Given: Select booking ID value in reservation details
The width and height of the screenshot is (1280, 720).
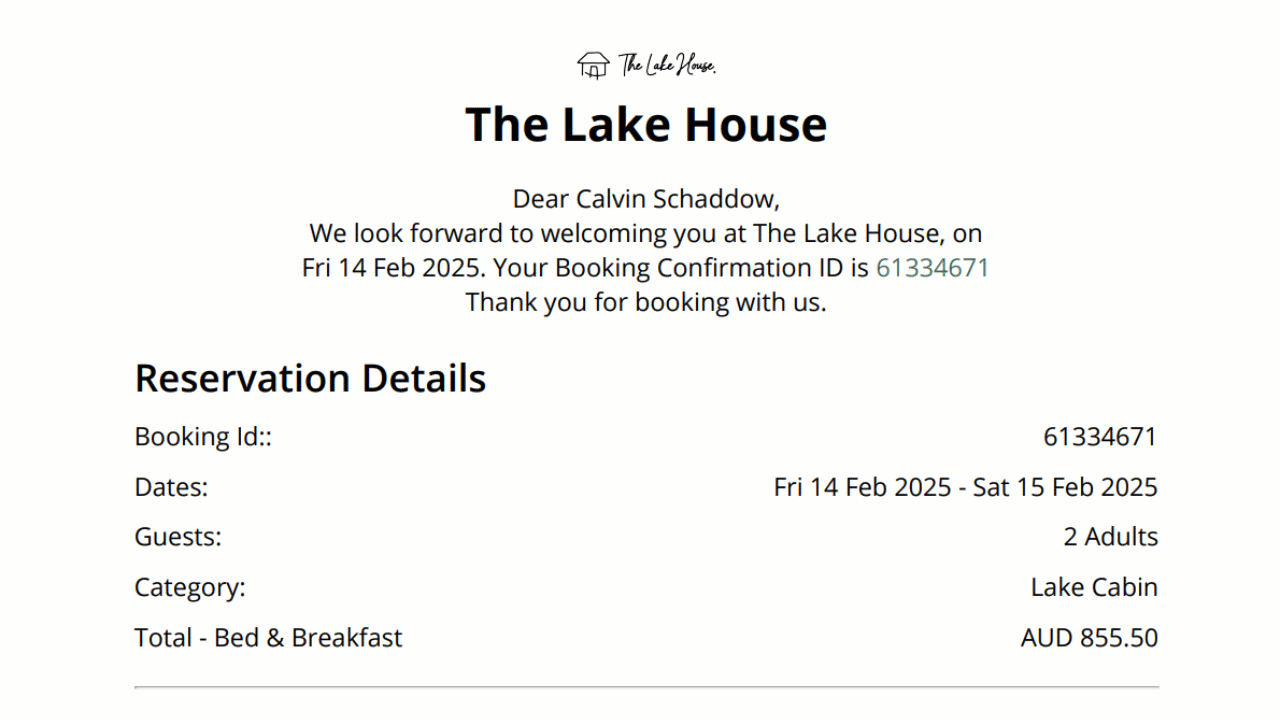Looking at the screenshot, I should [1100, 437].
